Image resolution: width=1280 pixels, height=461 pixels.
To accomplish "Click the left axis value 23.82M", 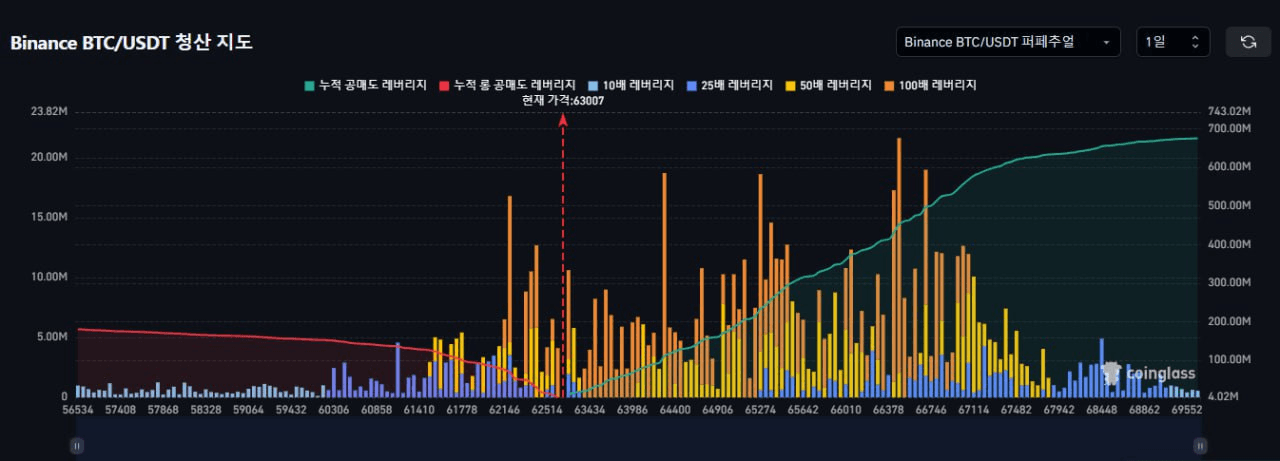I will [x=49, y=111].
